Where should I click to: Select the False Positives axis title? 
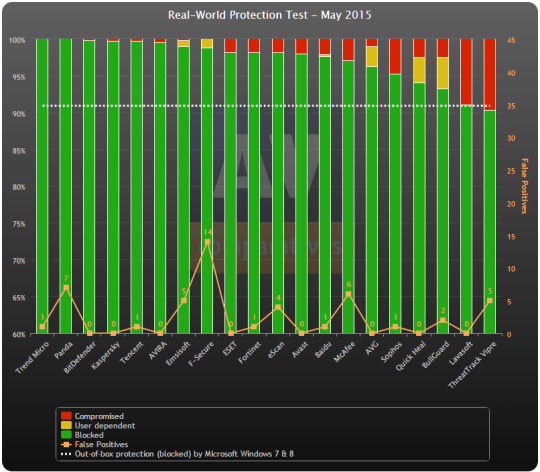coord(524,186)
